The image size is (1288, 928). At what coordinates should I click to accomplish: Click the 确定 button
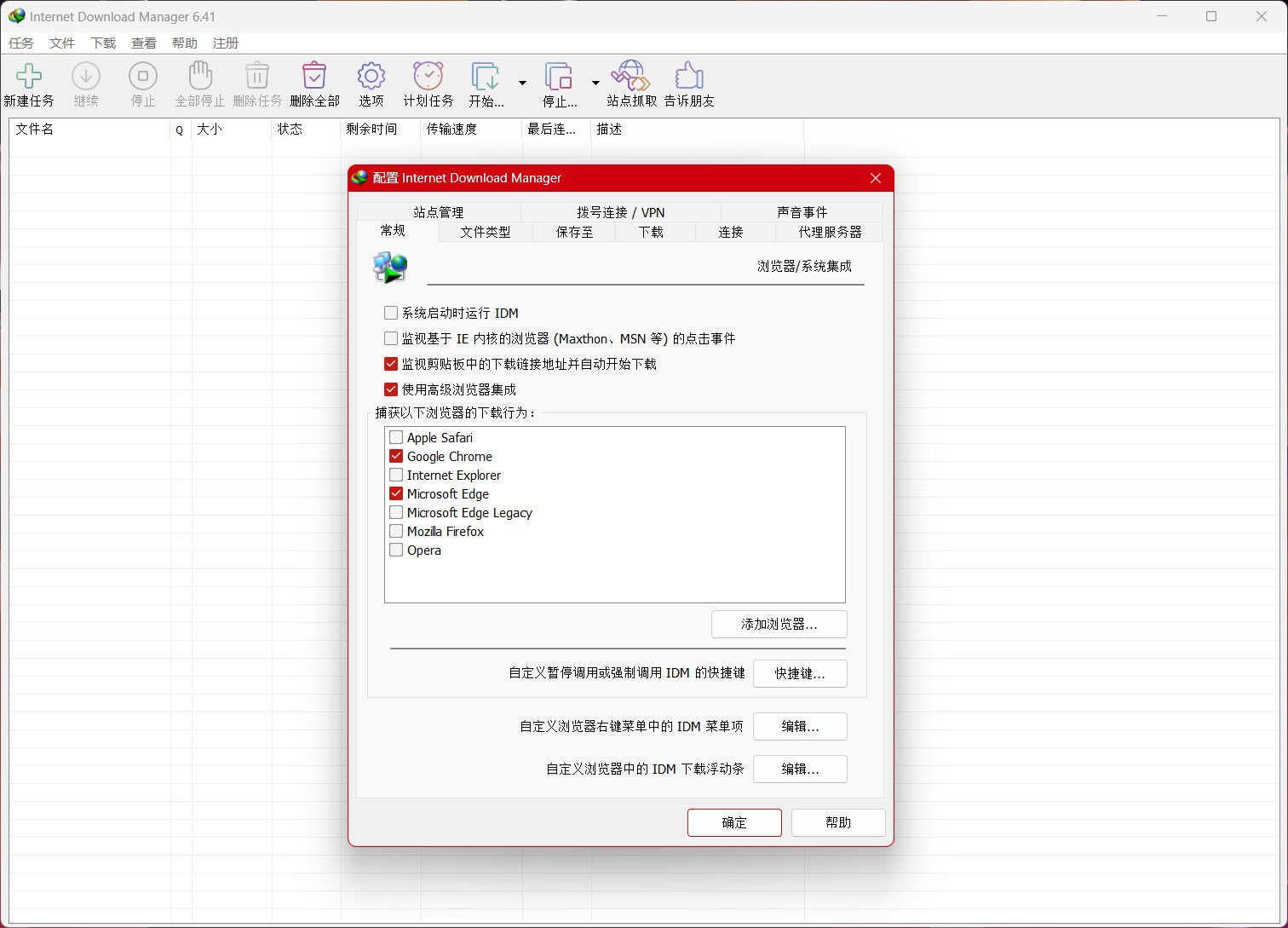pos(734,822)
